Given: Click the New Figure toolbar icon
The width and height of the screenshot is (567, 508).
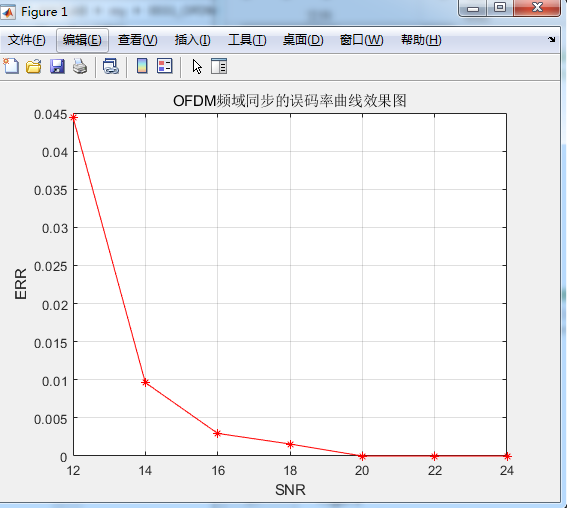Looking at the screenshot, I should pyautogui.click(x=11, y=66).
